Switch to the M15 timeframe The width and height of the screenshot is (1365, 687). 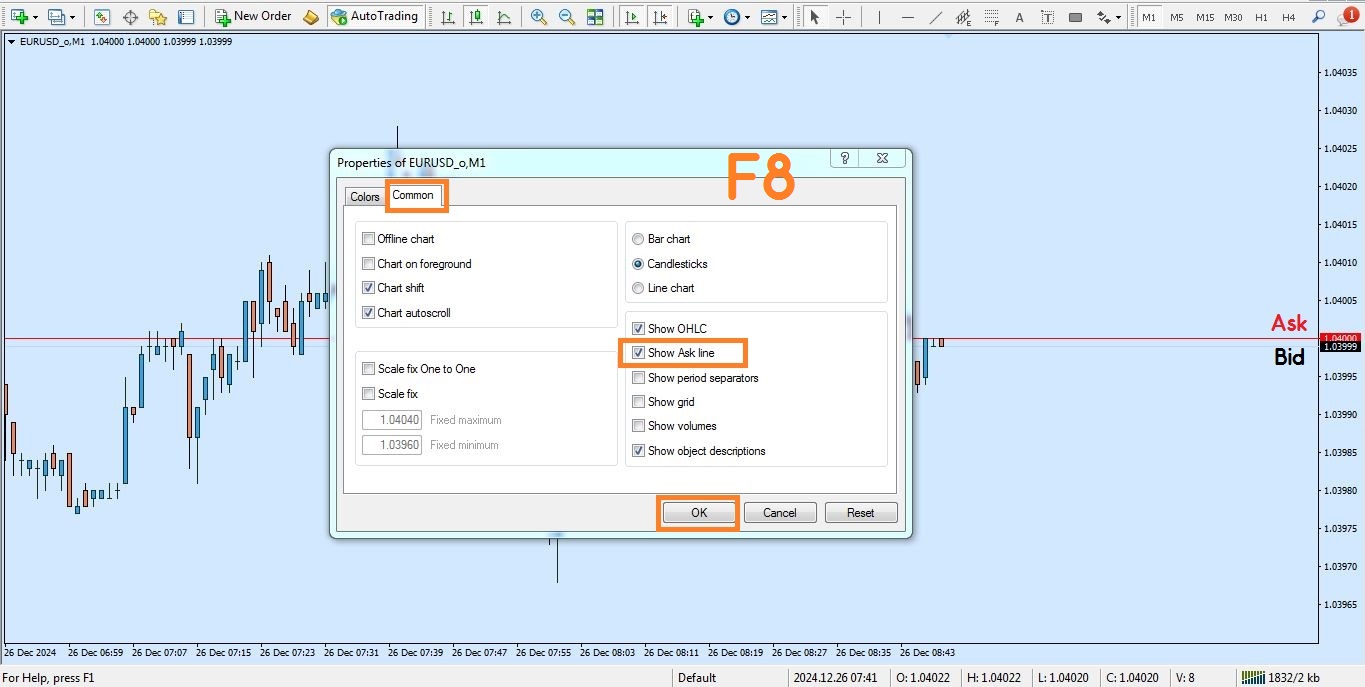point(1205,17)
